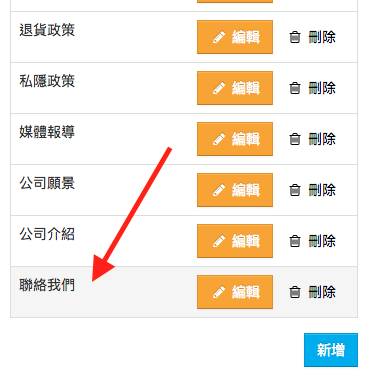Add a new page with 新增
Viewport: 367px width, 376px height.
[331, 350]
